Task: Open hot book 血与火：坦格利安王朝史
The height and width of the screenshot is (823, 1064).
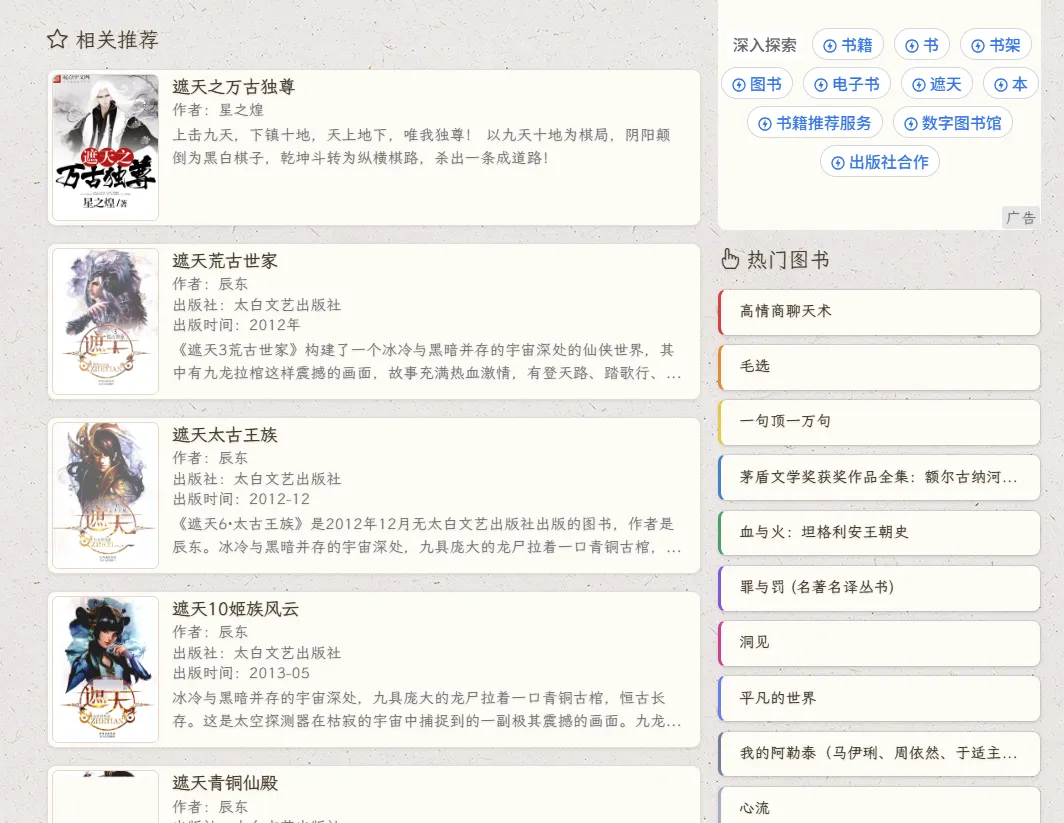Action: (879, 532)
